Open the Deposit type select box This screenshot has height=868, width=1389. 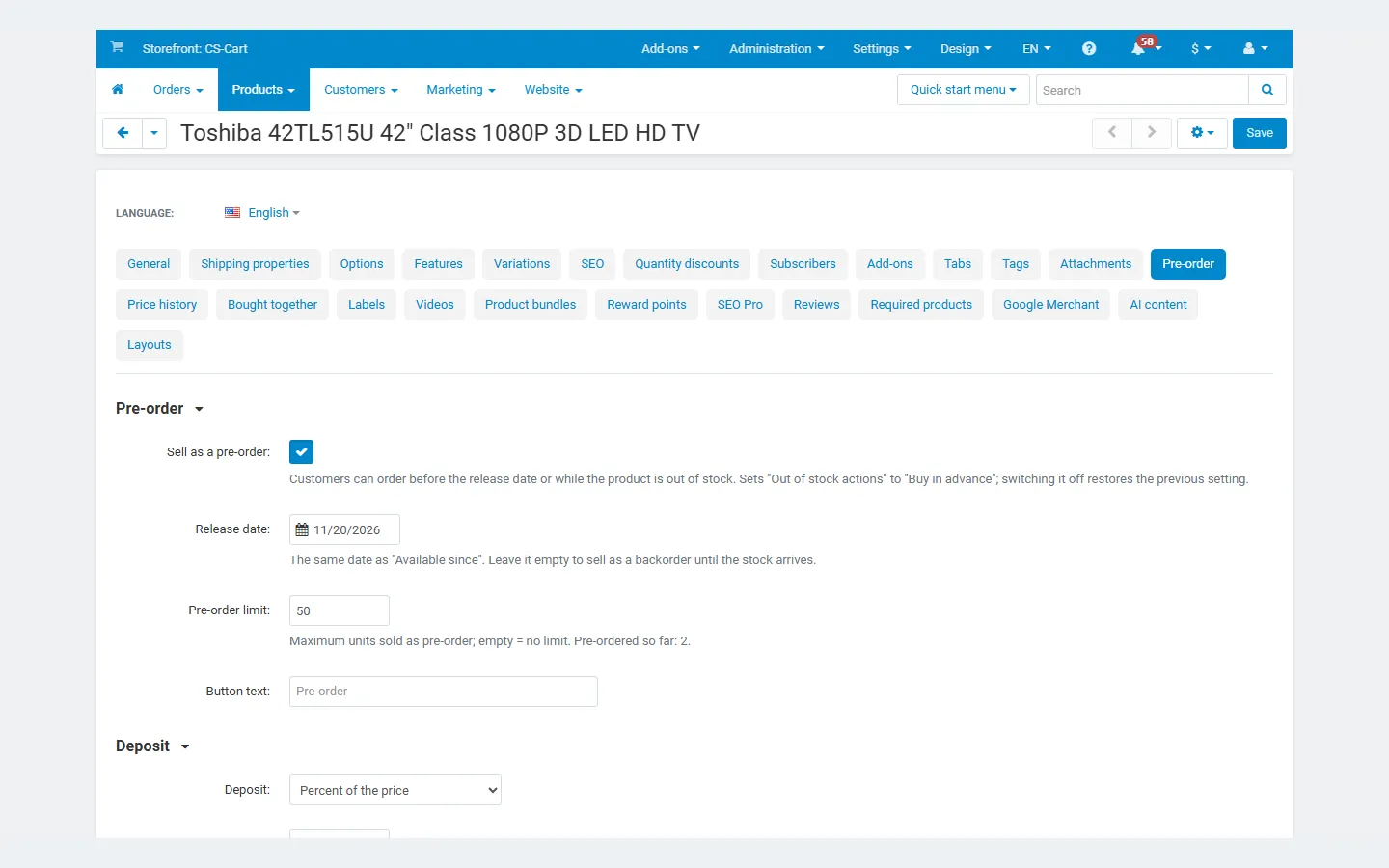tap(395, 790)
